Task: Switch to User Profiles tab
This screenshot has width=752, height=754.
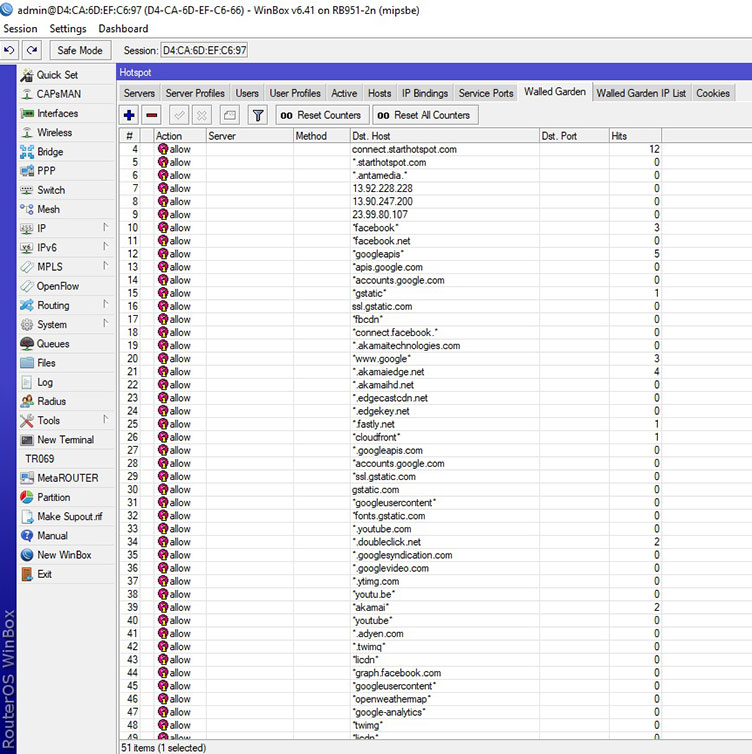Action: 295,93
